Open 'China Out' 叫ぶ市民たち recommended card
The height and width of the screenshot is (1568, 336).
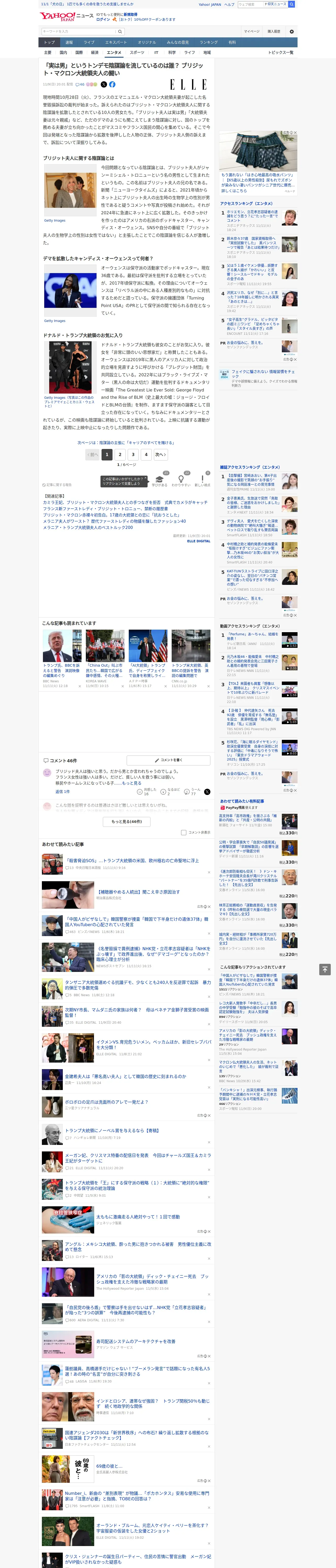pos(105,659)
